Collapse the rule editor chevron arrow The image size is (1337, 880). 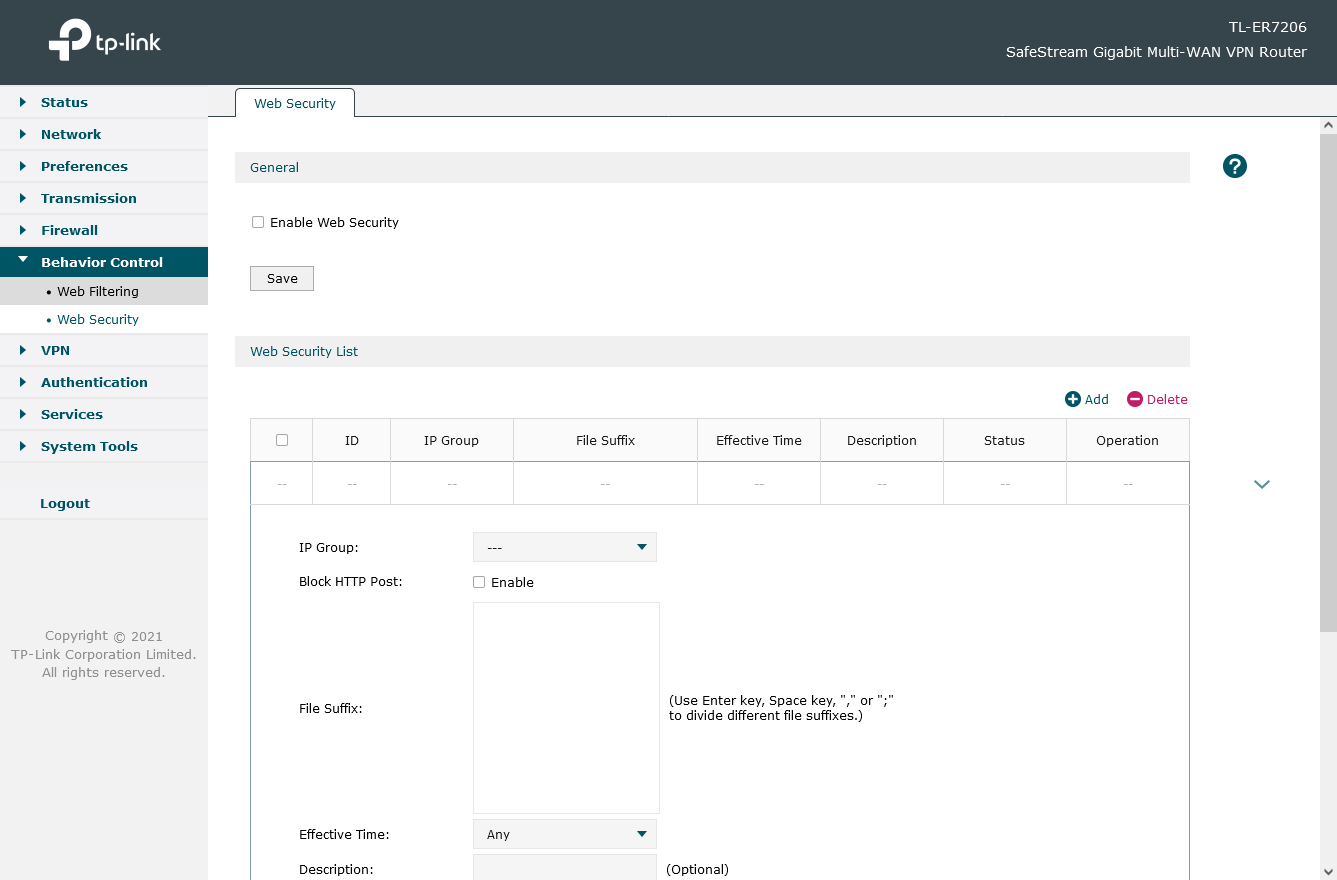(x=1262, y=484)
